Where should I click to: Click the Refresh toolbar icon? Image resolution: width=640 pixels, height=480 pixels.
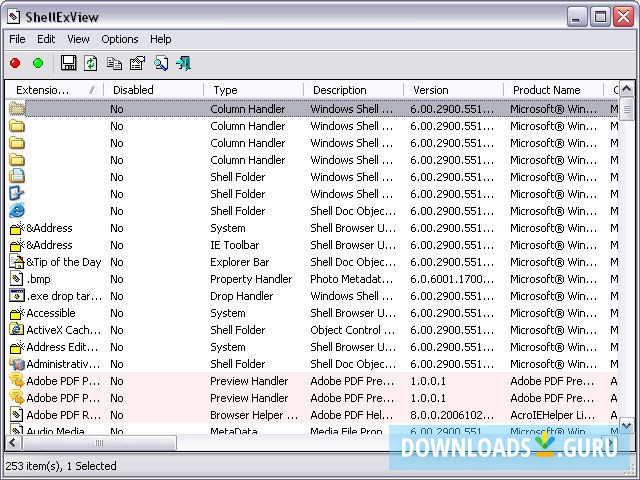[x=91, y=63]
